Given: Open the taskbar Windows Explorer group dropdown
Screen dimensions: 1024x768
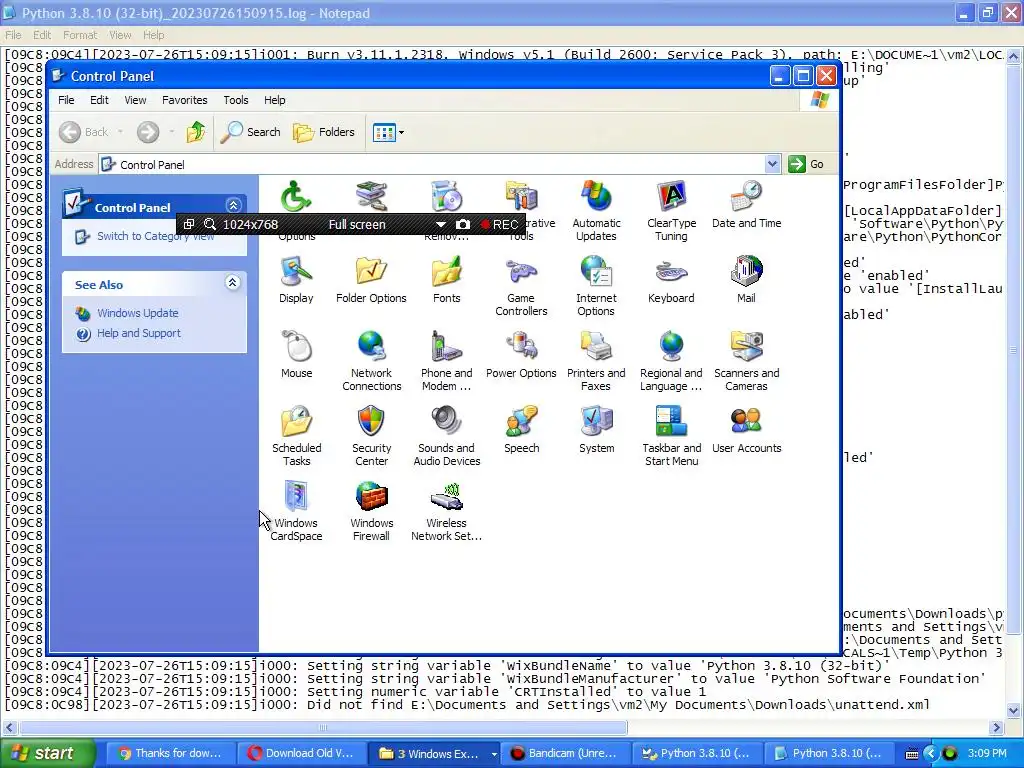Looking at the screenshot, I should [x=494, y=754].
